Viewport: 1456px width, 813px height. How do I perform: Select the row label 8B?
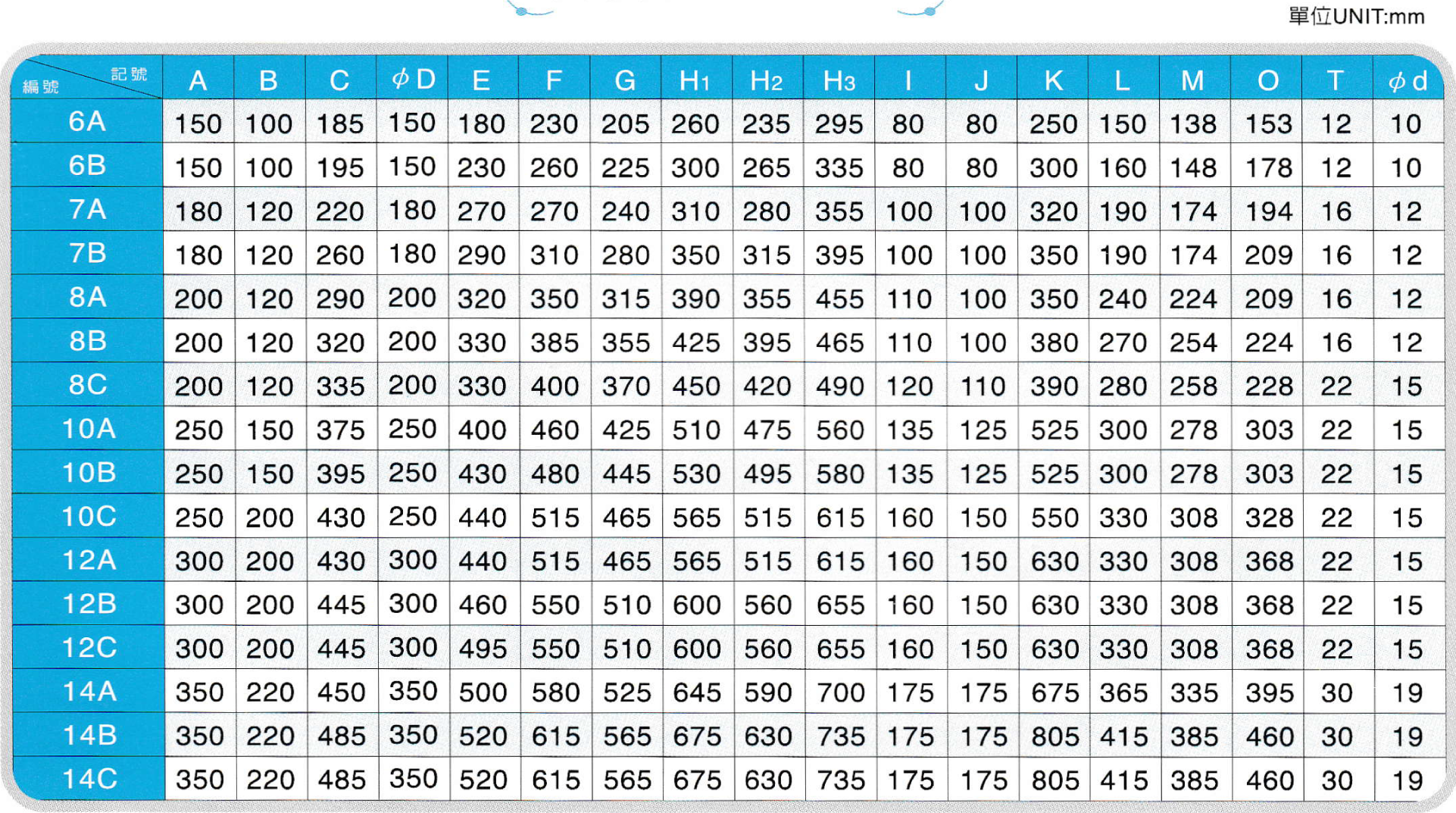87,341
